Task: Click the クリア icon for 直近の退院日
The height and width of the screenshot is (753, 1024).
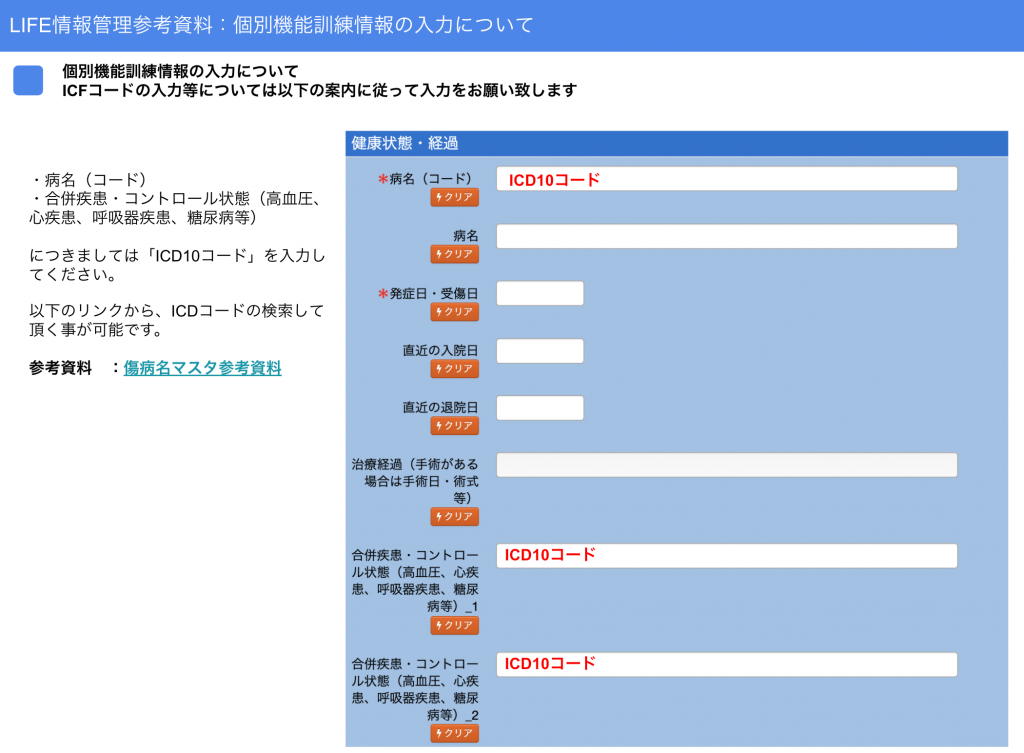Action: click(455, 425)
